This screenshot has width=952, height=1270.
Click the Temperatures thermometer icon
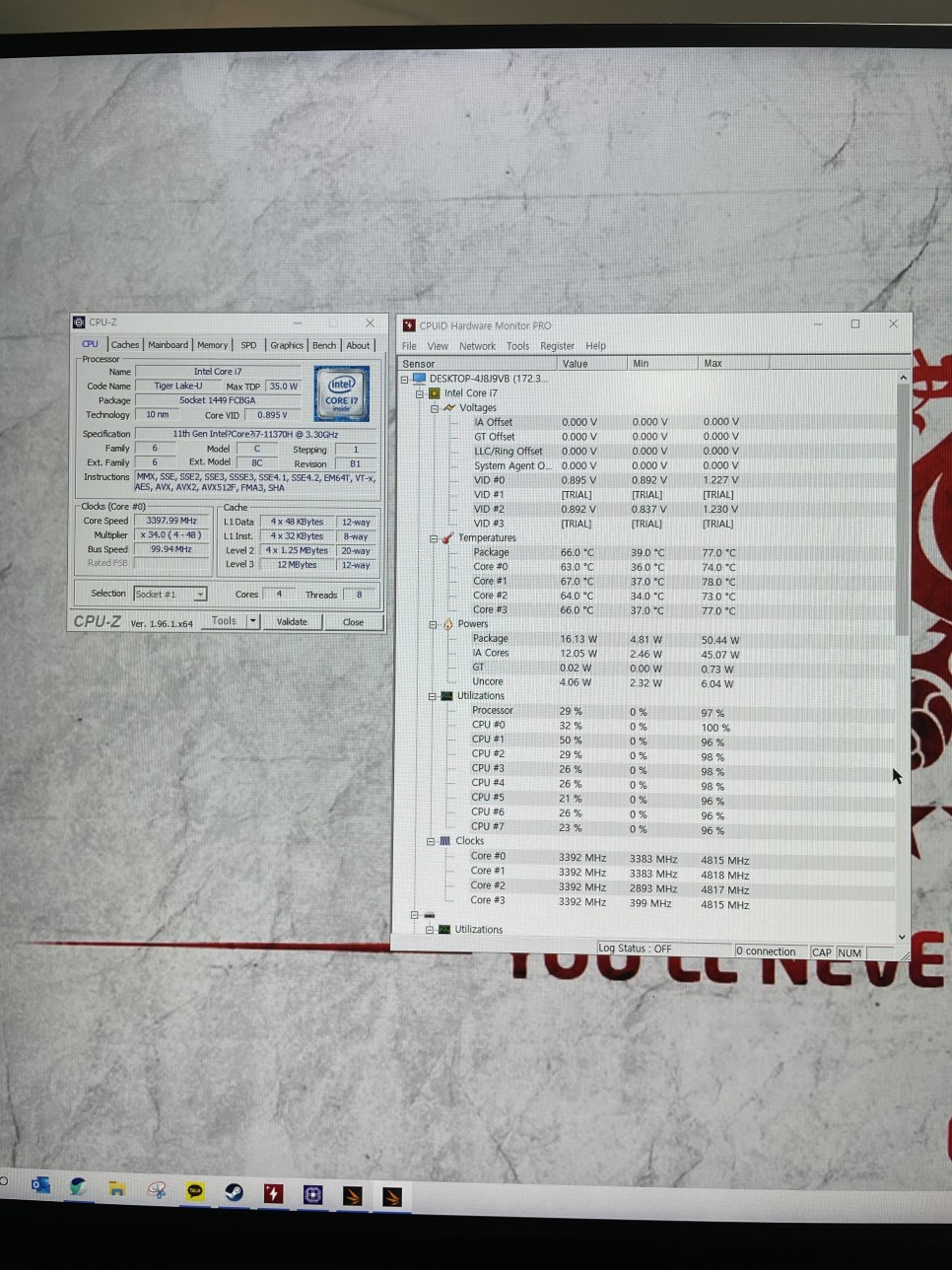(x=448, y=537)
